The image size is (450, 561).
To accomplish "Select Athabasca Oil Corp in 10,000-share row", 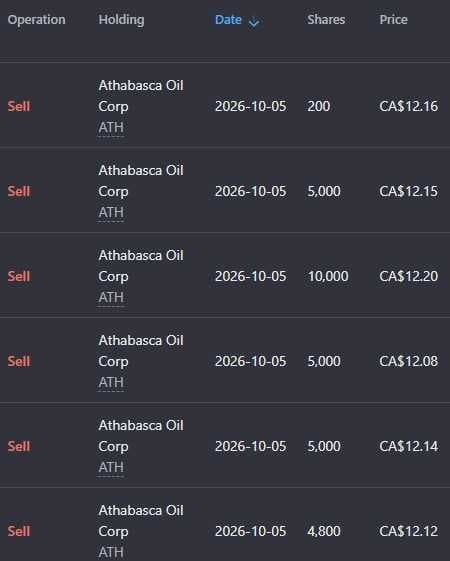I will [141, 266].
